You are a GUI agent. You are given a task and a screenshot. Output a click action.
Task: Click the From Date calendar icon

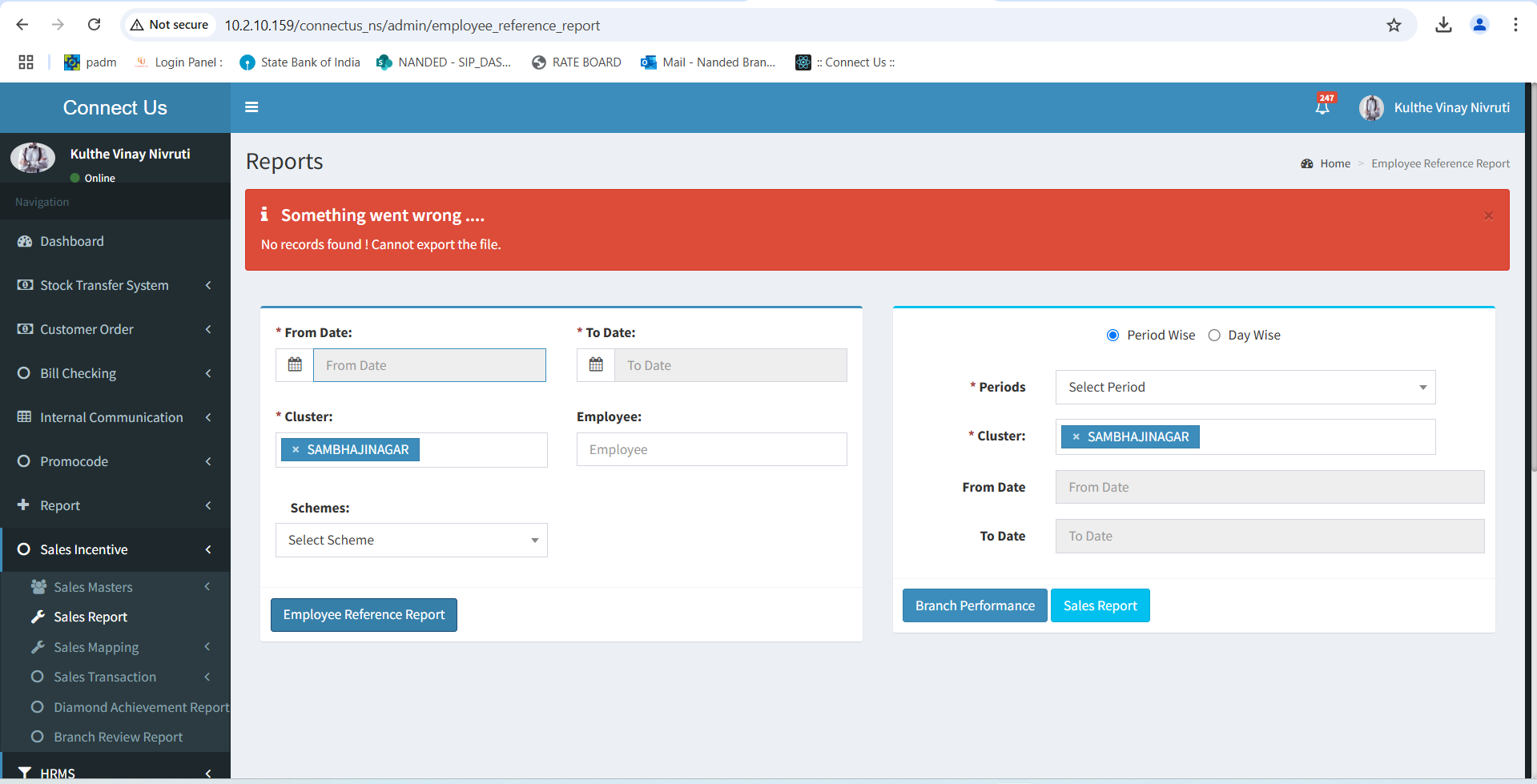pyautogui.click(x=295, y=365)
